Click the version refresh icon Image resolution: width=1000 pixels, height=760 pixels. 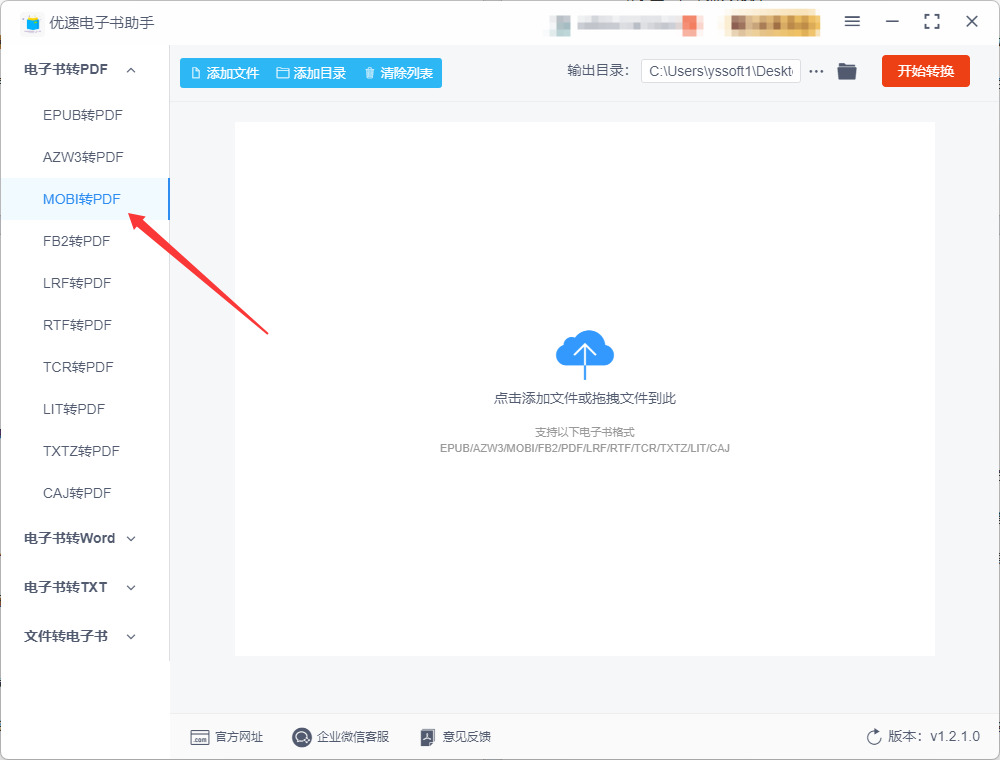[874, 737]
